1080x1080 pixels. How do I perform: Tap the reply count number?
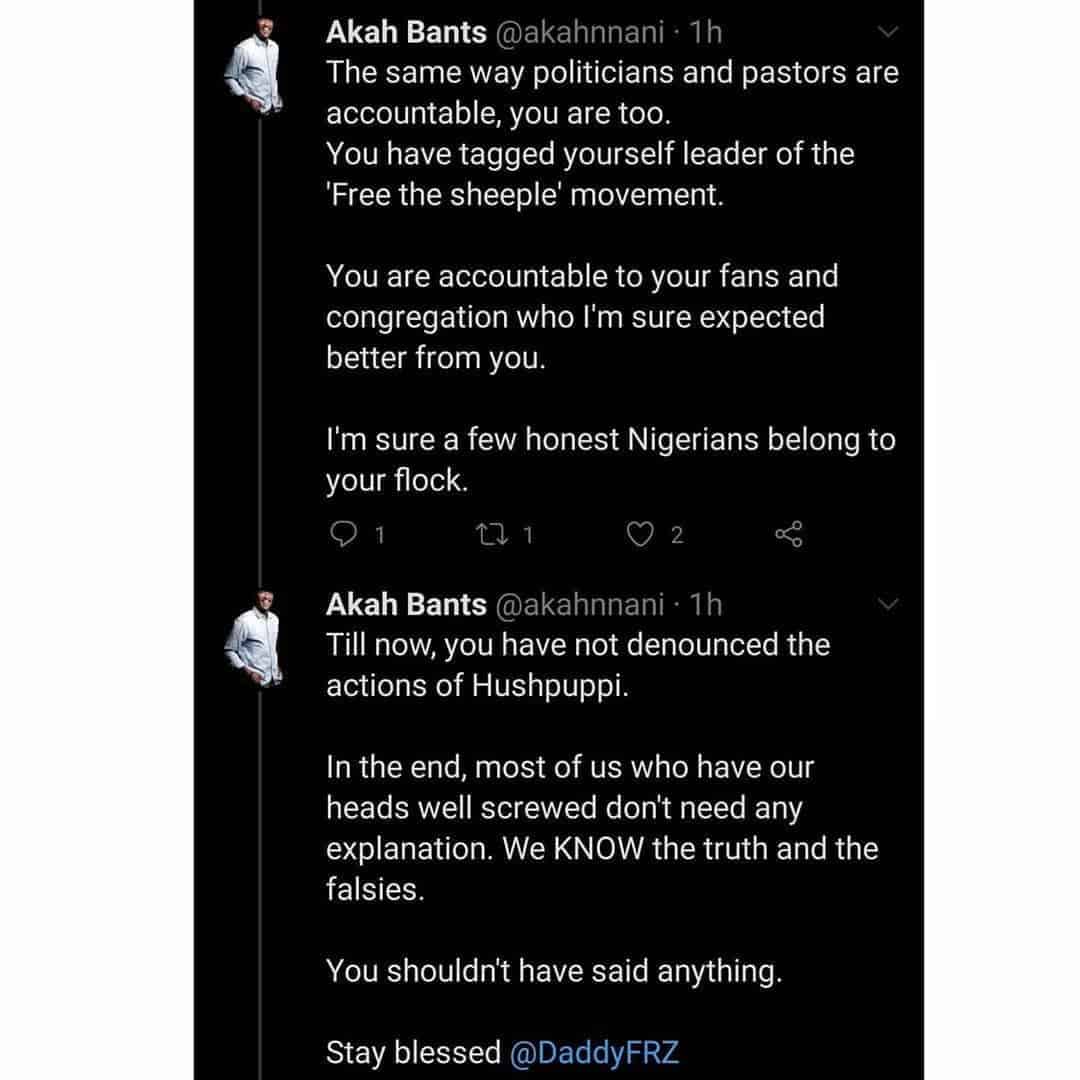point(379,536)
